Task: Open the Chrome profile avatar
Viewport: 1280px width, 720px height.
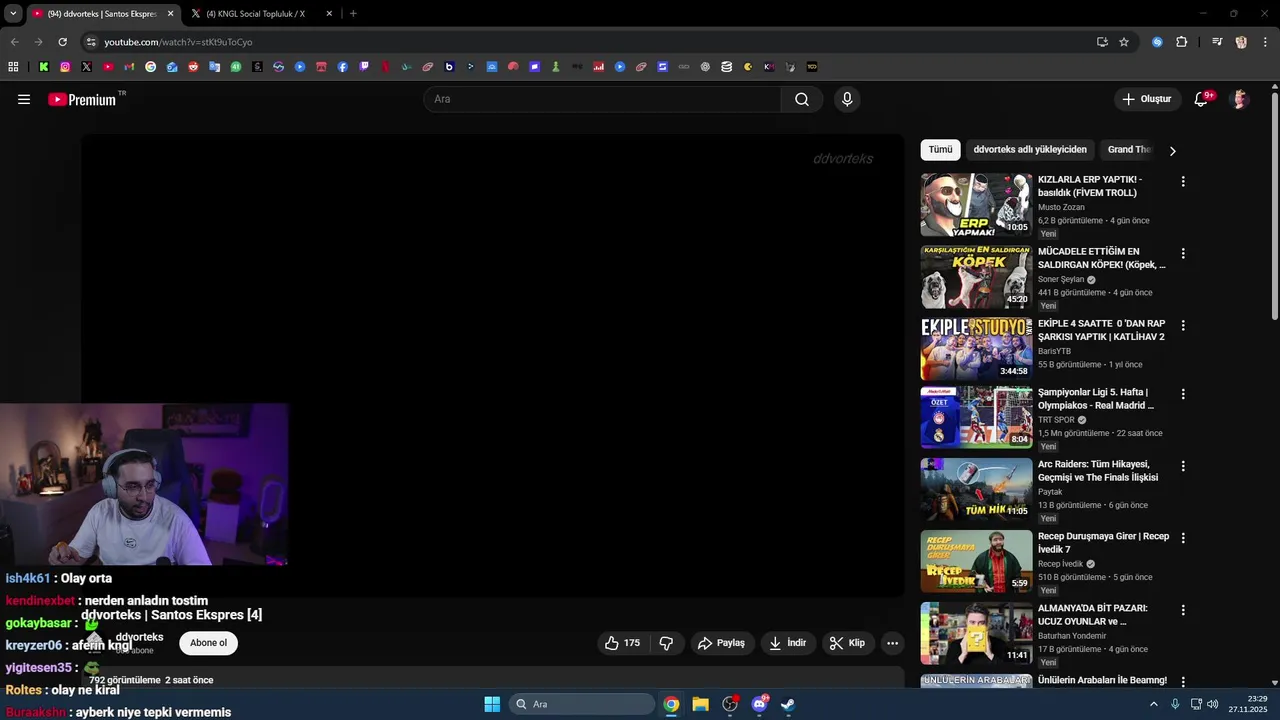Action: pos(1241,42)
